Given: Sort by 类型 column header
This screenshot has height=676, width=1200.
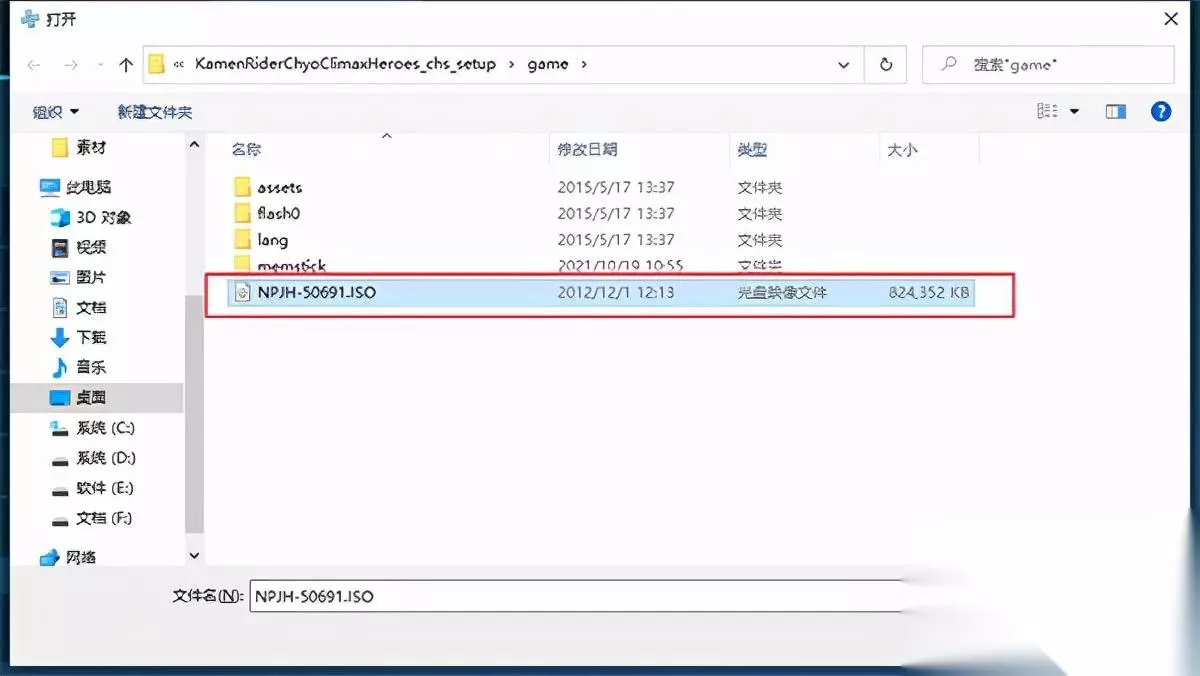Looking at the screenshot, I should 752,150.
